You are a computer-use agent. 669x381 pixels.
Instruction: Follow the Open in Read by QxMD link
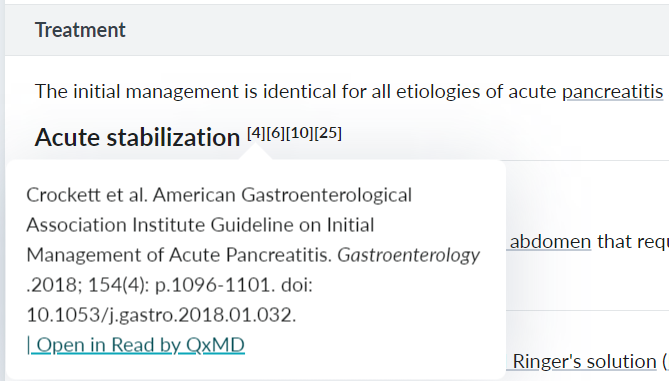click(x=136, y=345)
